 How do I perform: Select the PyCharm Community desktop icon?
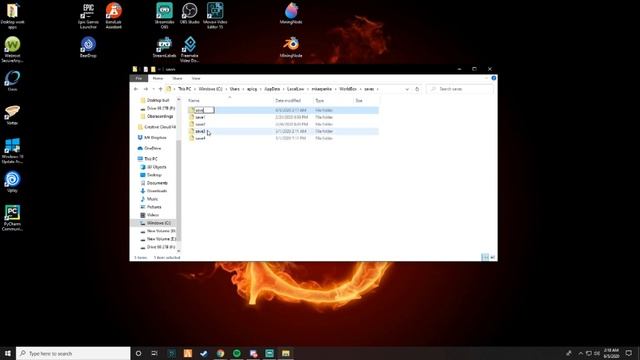(12, 218)
